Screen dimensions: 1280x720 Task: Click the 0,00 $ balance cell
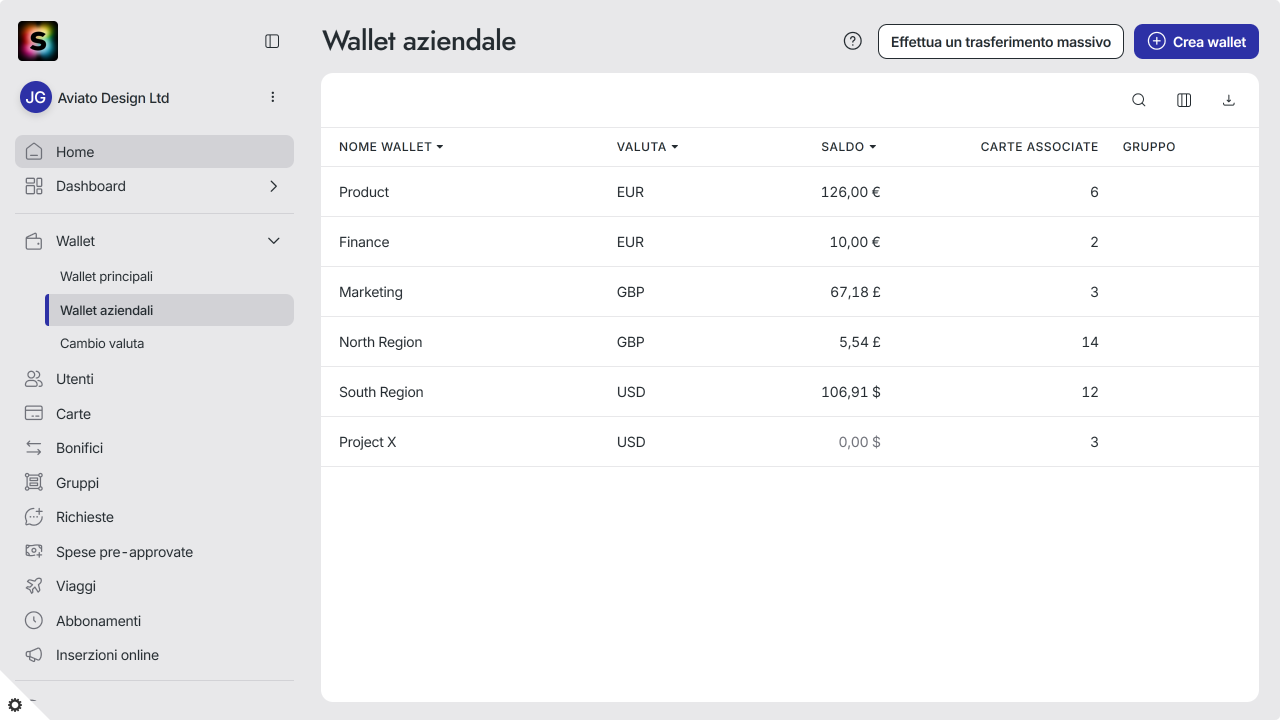(x=859, y=442)
